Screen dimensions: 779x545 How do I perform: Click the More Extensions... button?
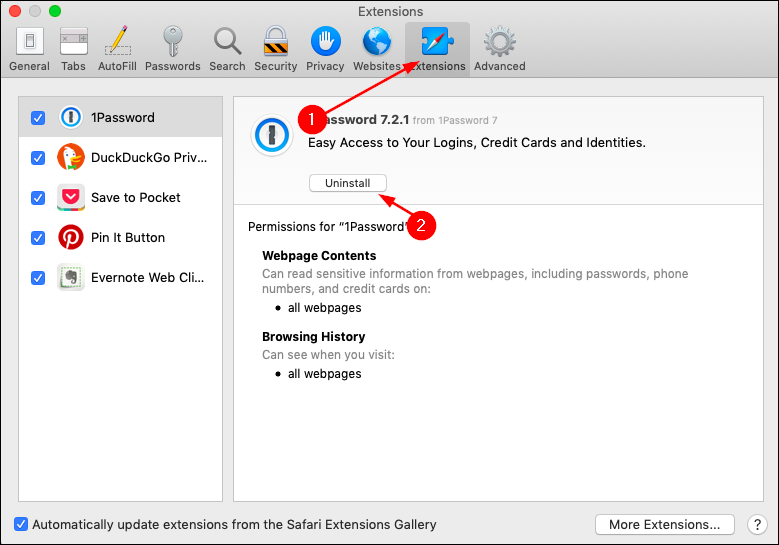point(665,525)
